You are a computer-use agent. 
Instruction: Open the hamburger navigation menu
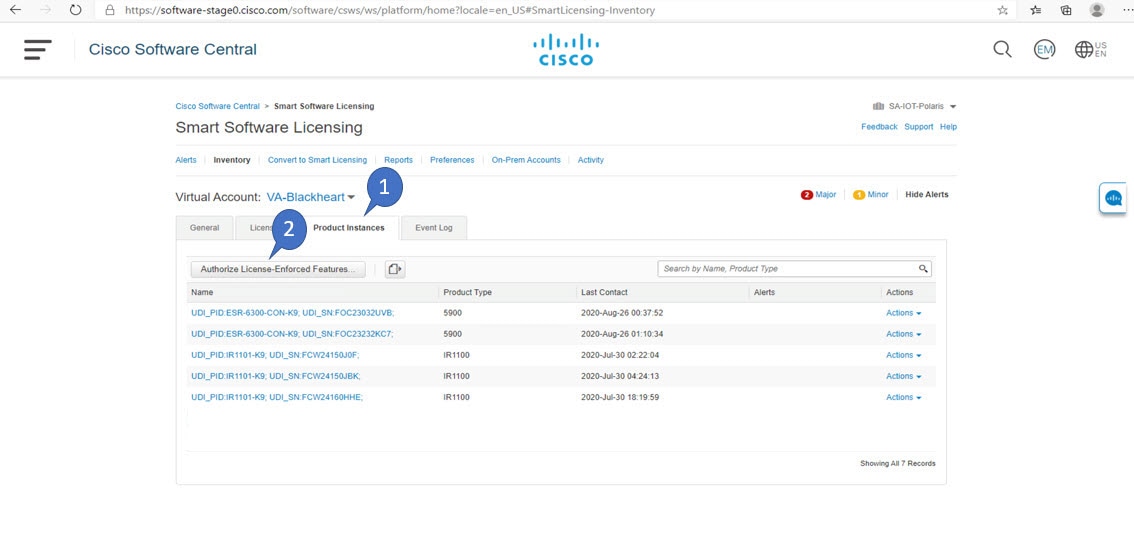click(38, 50)
